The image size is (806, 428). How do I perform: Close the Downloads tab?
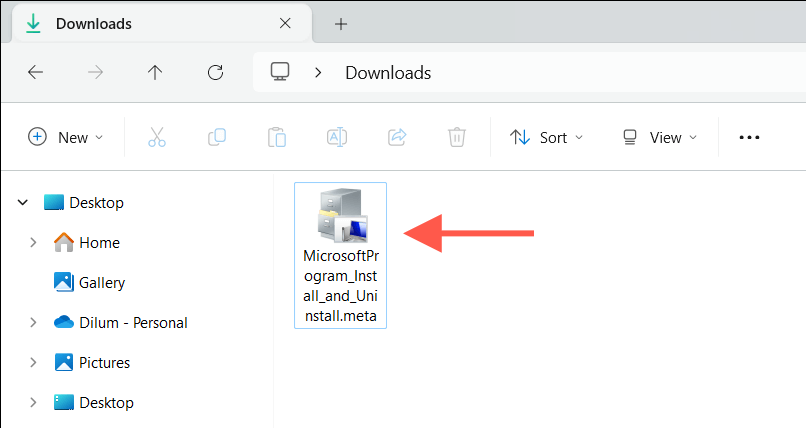tap(285, 23)
